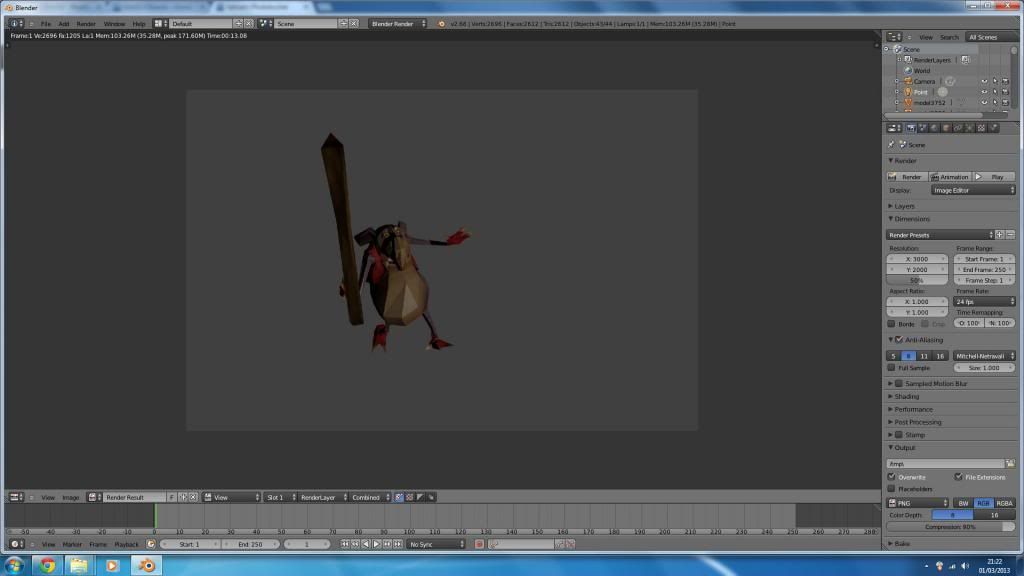Open the Physics properties tab icon

pos(993,129)
